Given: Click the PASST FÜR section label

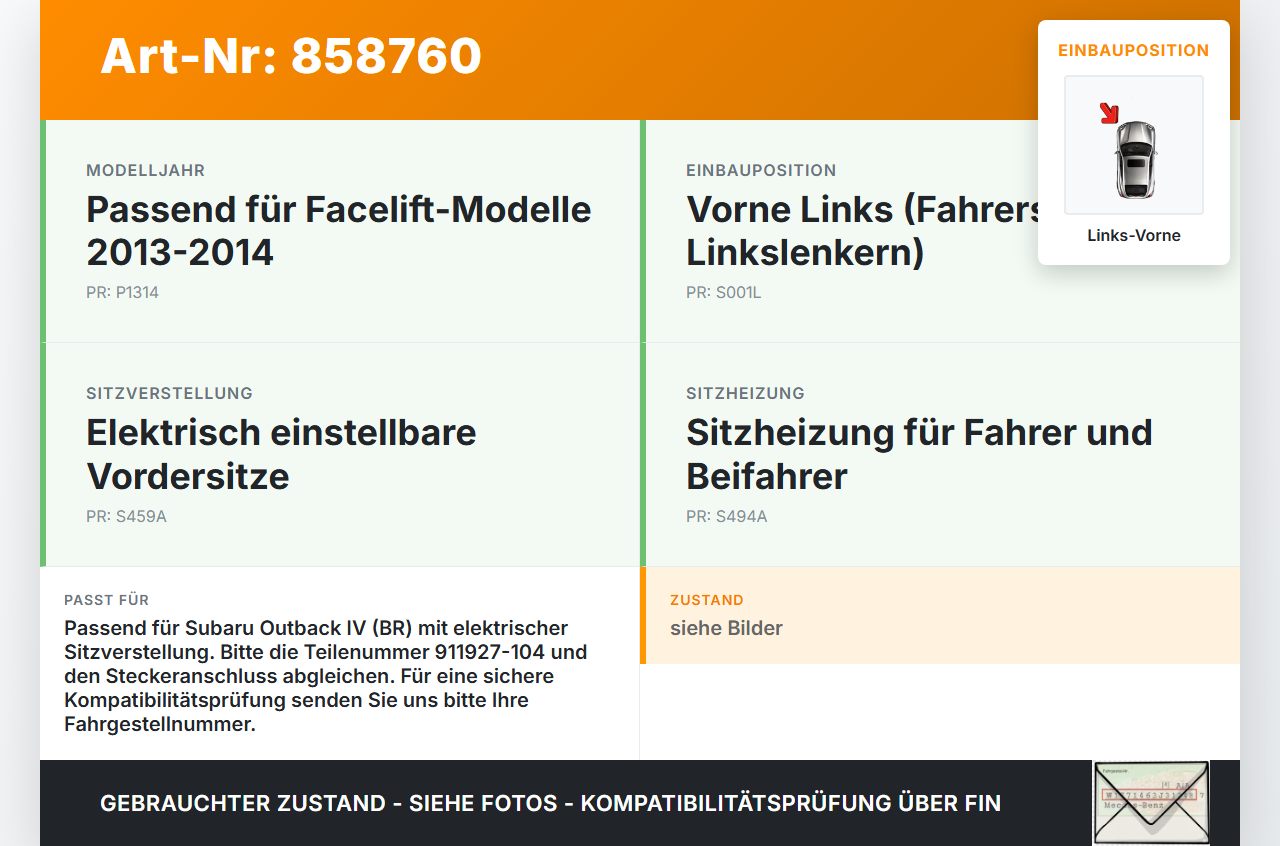Looking at the screenshot, I should [x=107, y=600].
